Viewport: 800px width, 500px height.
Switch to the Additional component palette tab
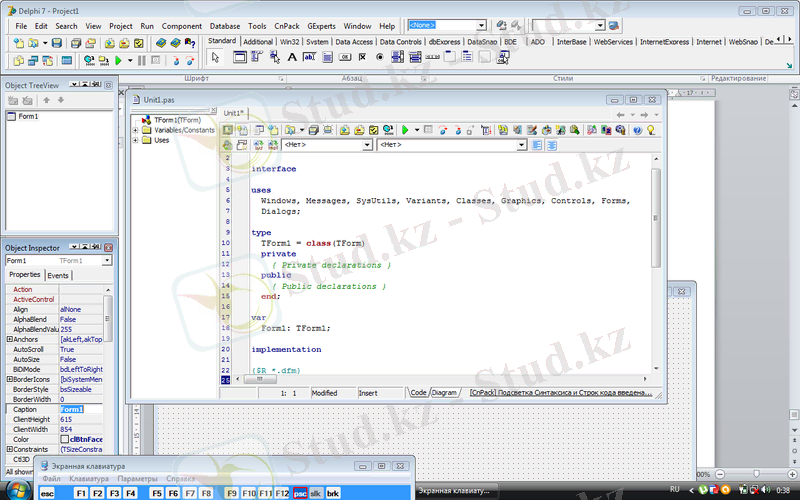[x=258, y=42]
